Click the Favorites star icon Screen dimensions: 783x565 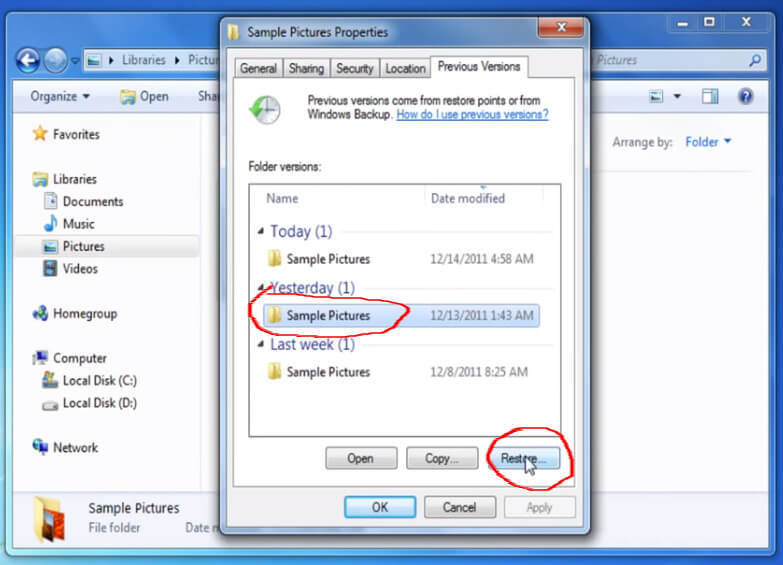[40, 134]
